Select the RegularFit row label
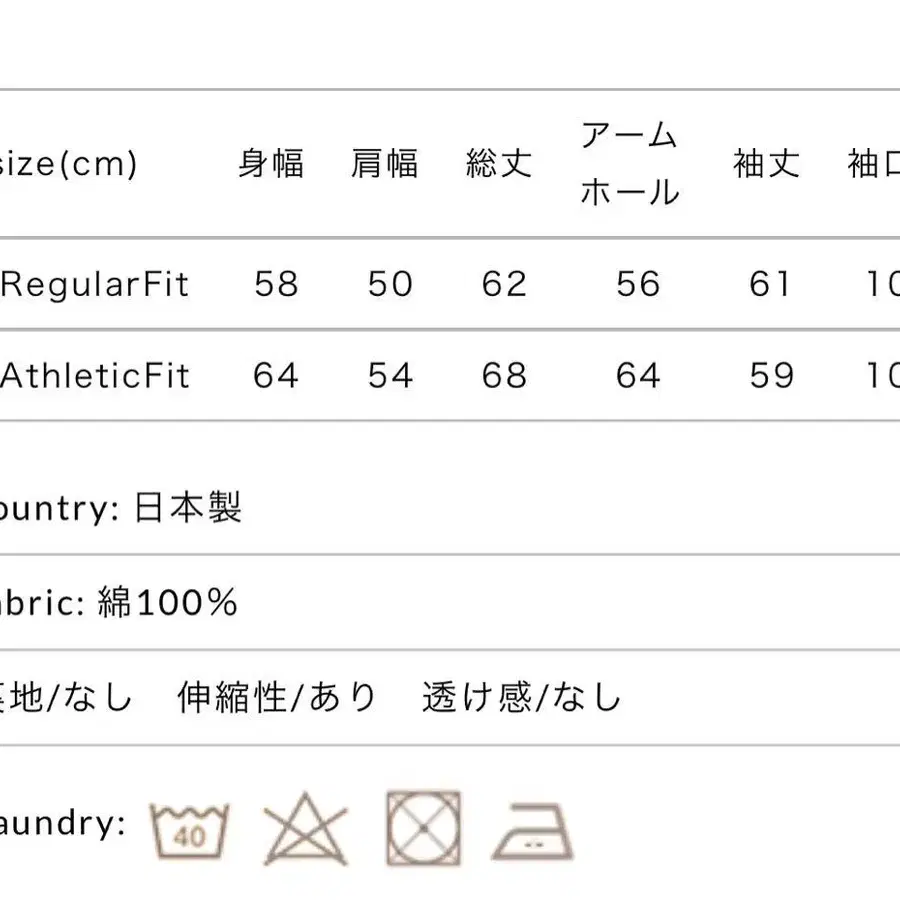 coord(94,284)
